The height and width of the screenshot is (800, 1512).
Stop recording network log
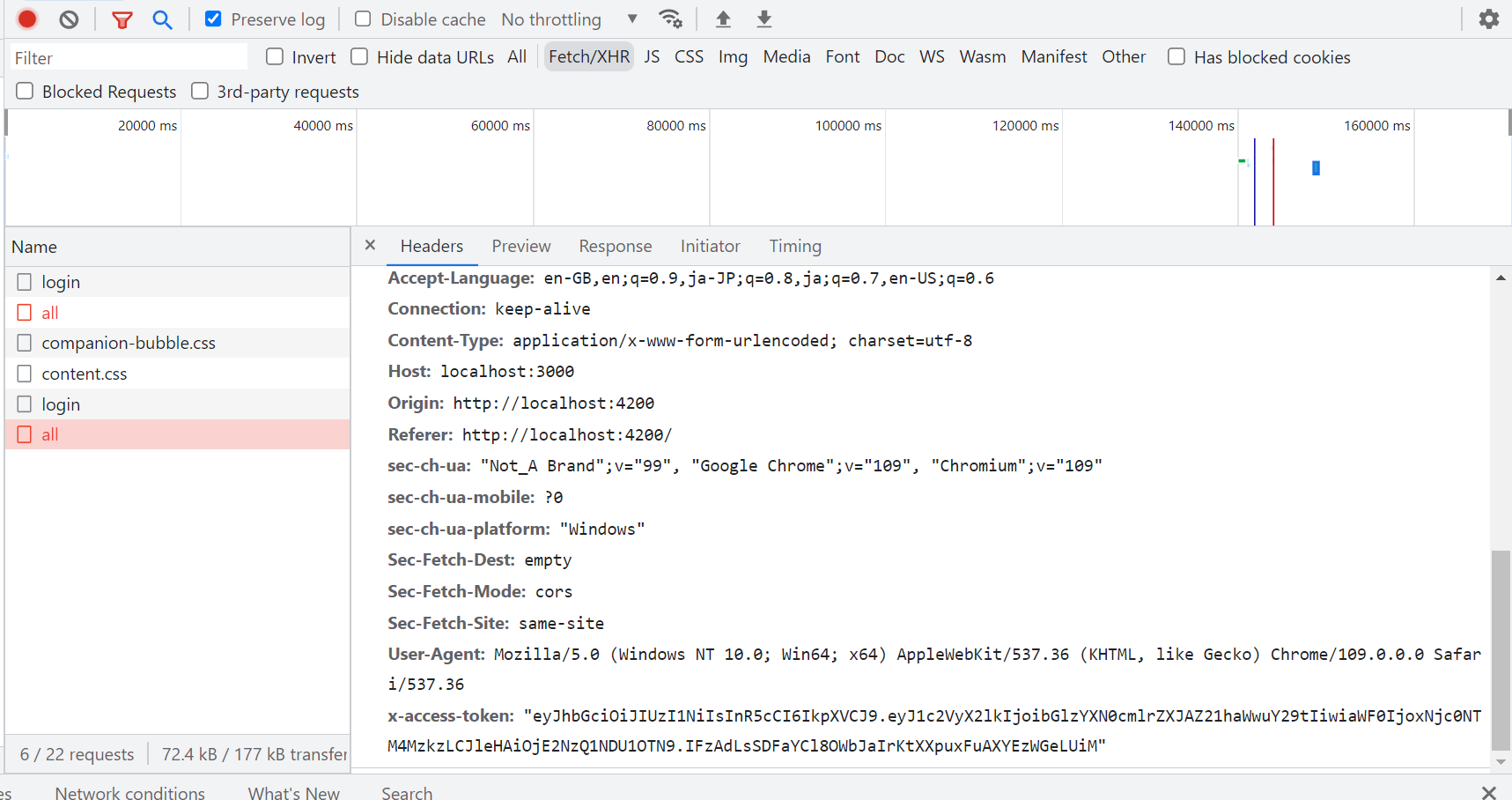click(27, 19)
